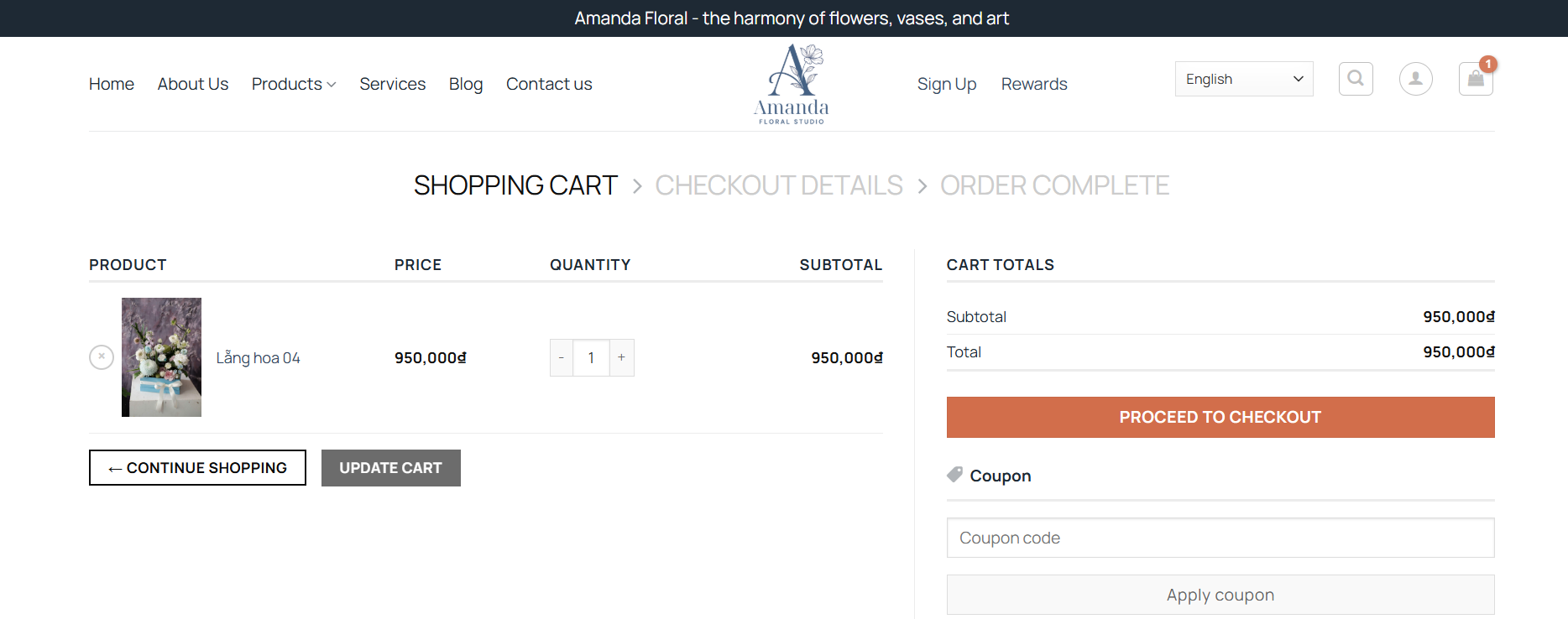The height and width of the screenshot is (619, 1568).
Task: Click Continue Shopping button
Action: tap(197, 468)
